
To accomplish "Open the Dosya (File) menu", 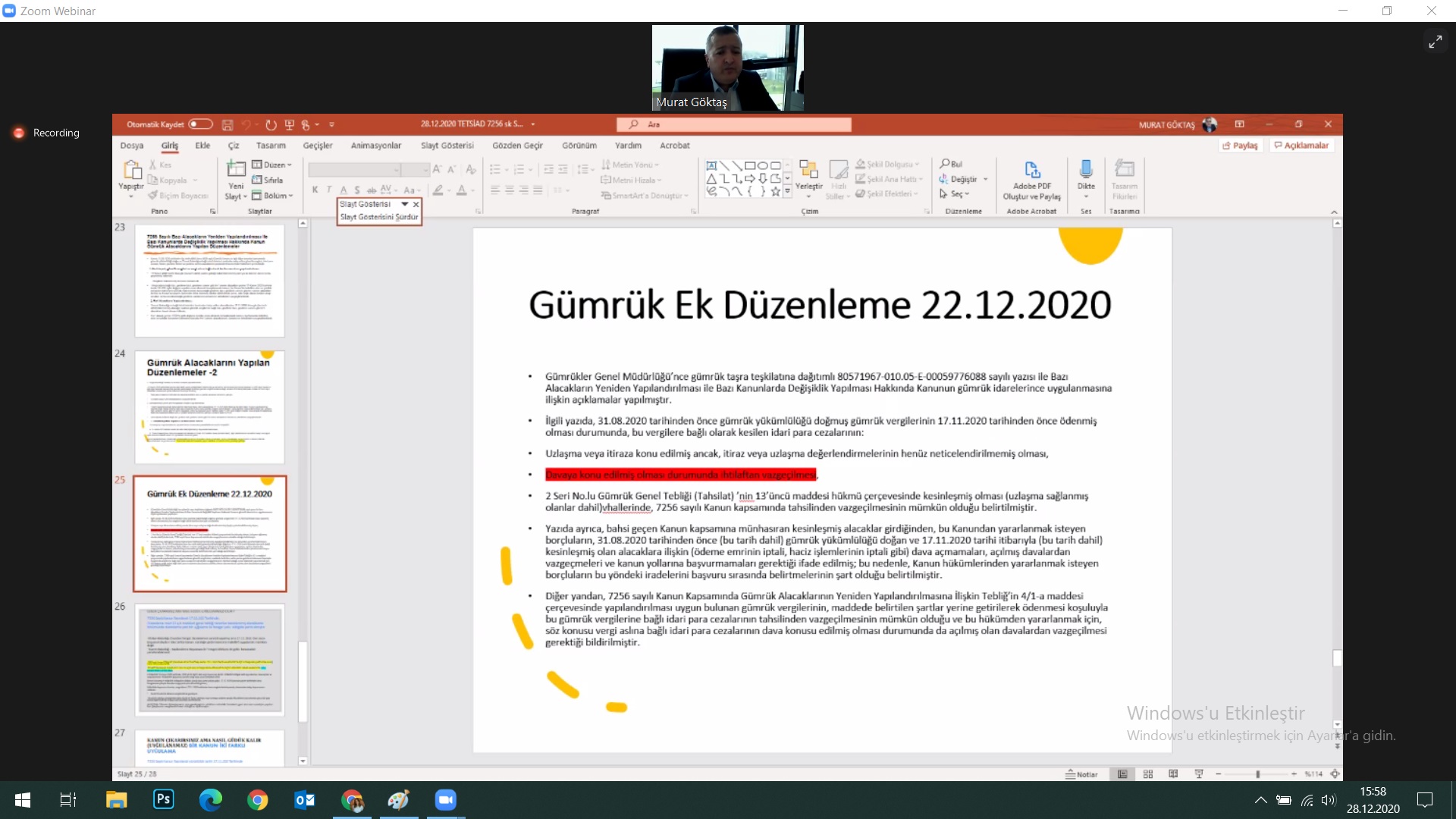I will 131,146.
